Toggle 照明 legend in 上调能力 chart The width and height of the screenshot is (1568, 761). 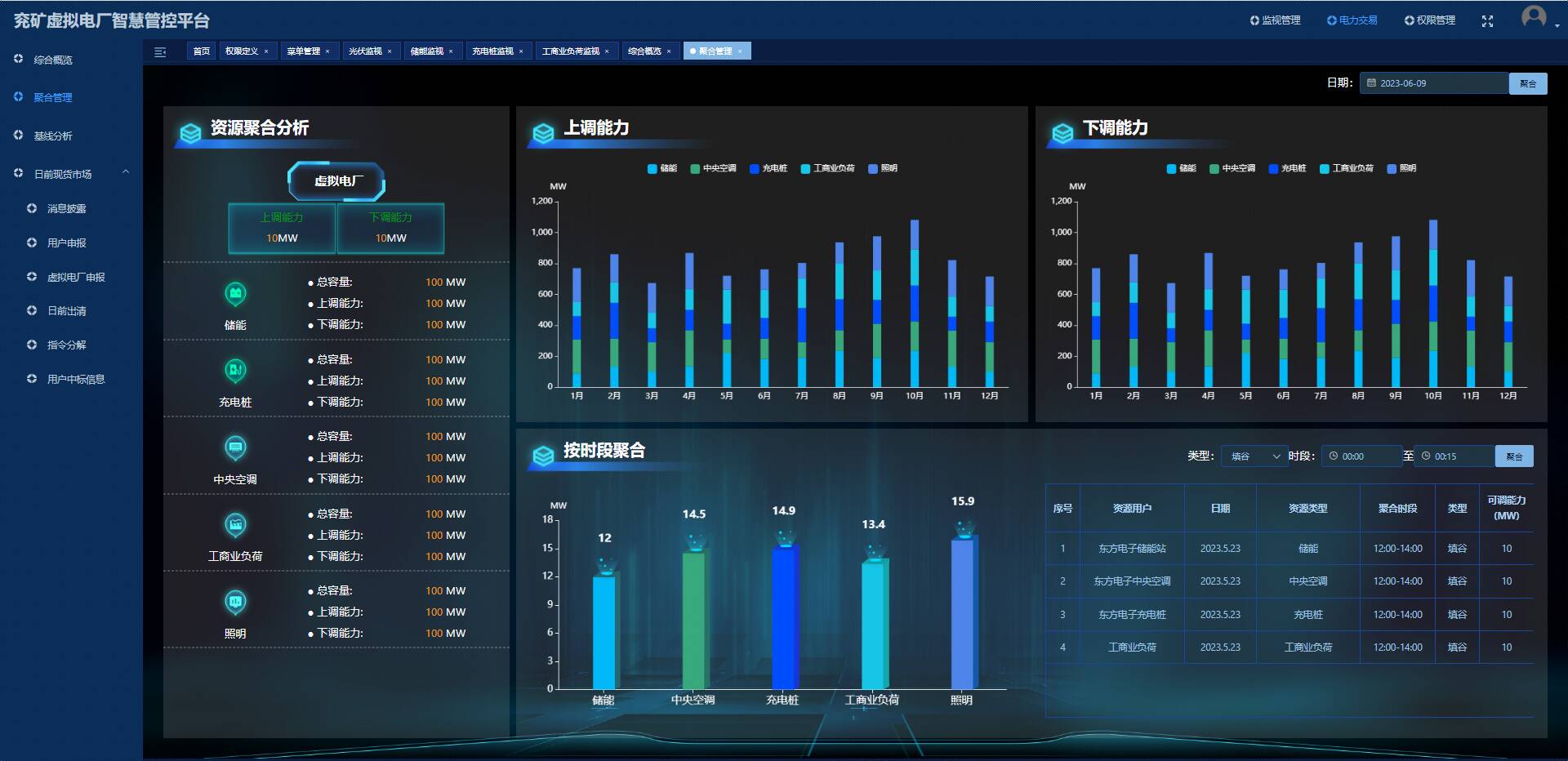pos(883,168)
